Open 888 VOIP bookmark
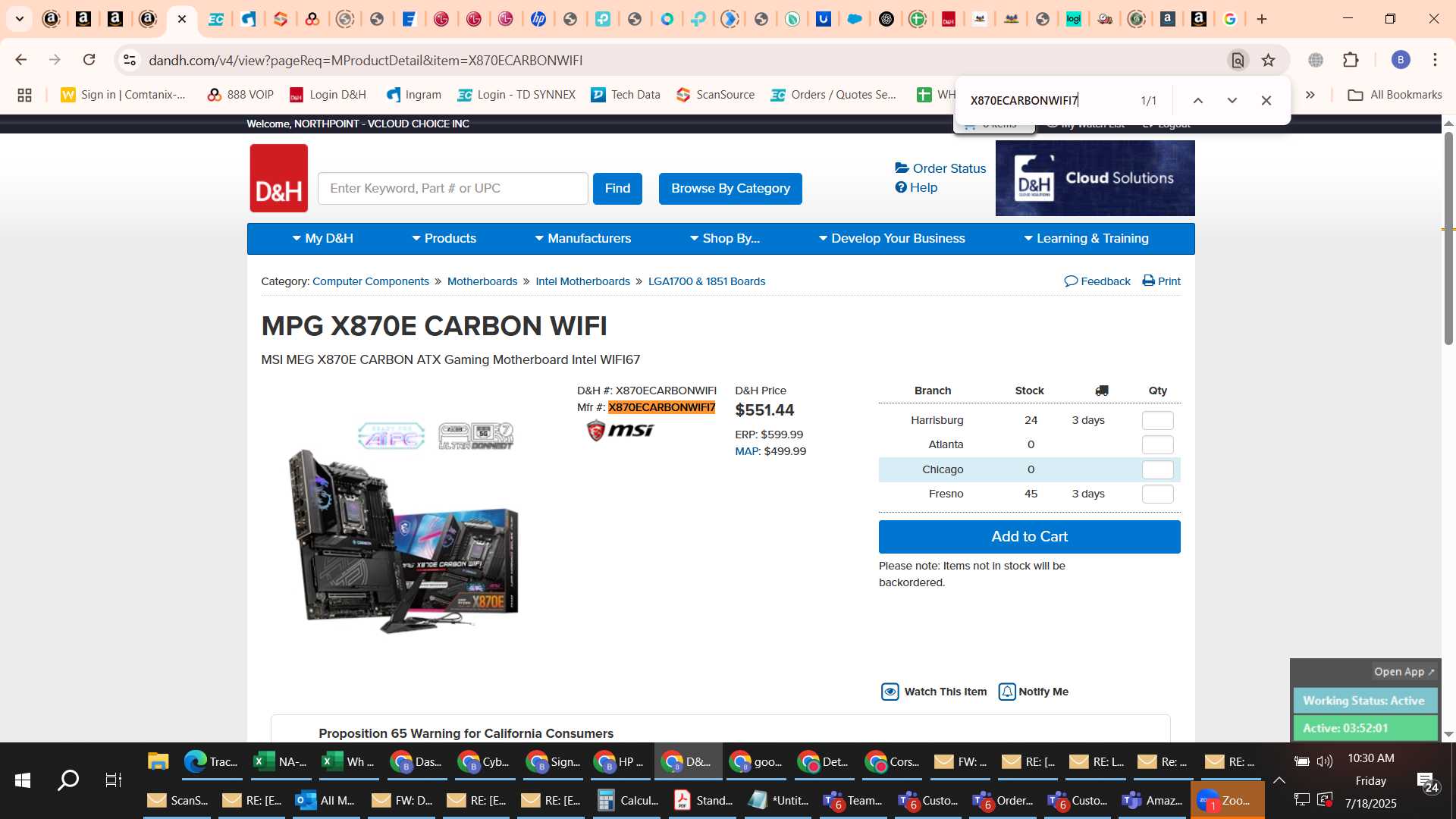This screenshot has width=1456, height=819. point(240,95)
